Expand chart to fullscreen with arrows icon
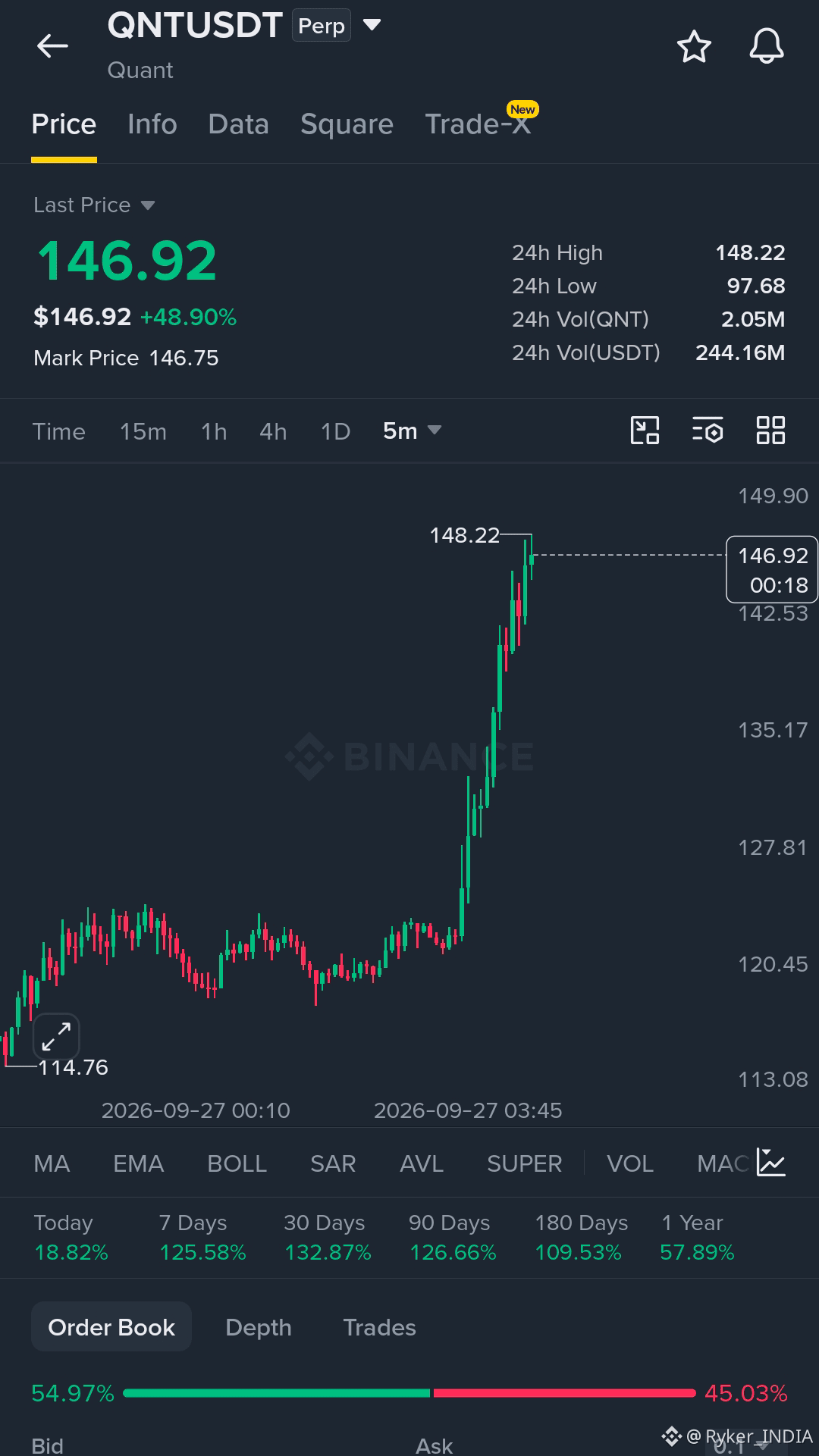Image resolution: width=819 pixels, height=1456 pixels. coord(56,1036)
